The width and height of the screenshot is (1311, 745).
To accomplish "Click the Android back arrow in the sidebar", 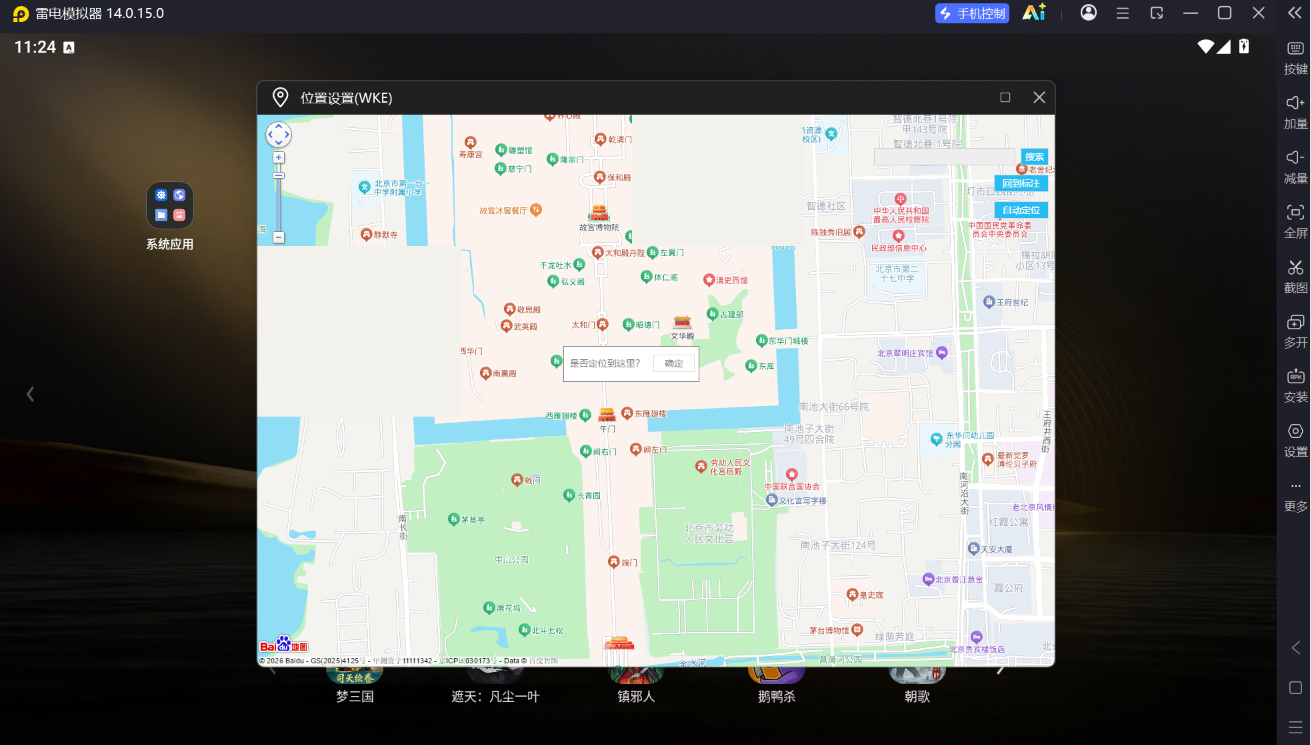I will pyautogui.click(x=1295, y=648).
